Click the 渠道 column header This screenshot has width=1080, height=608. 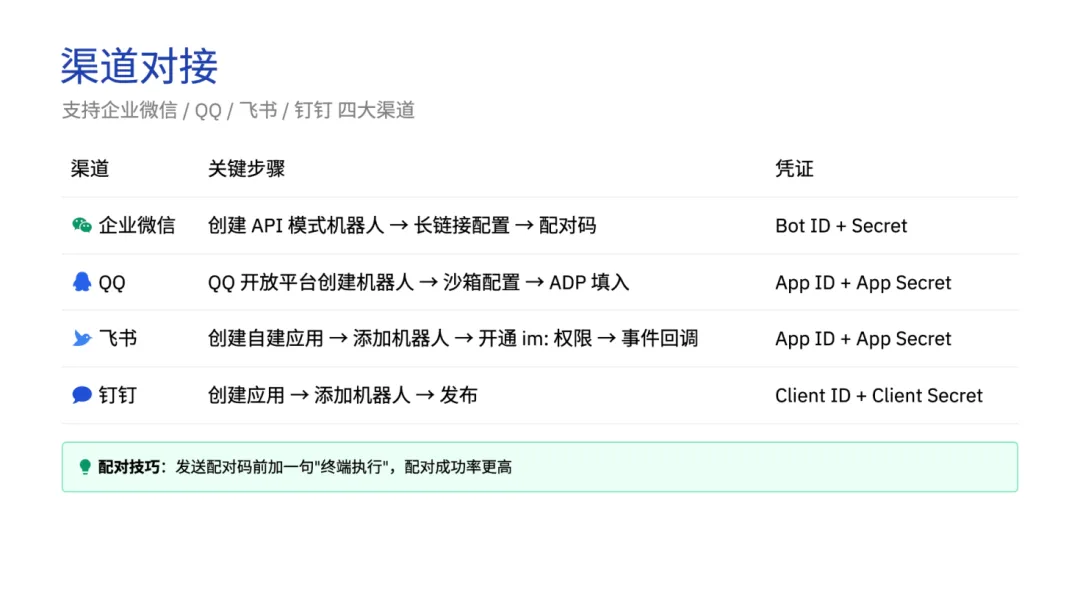click(90, 169)
